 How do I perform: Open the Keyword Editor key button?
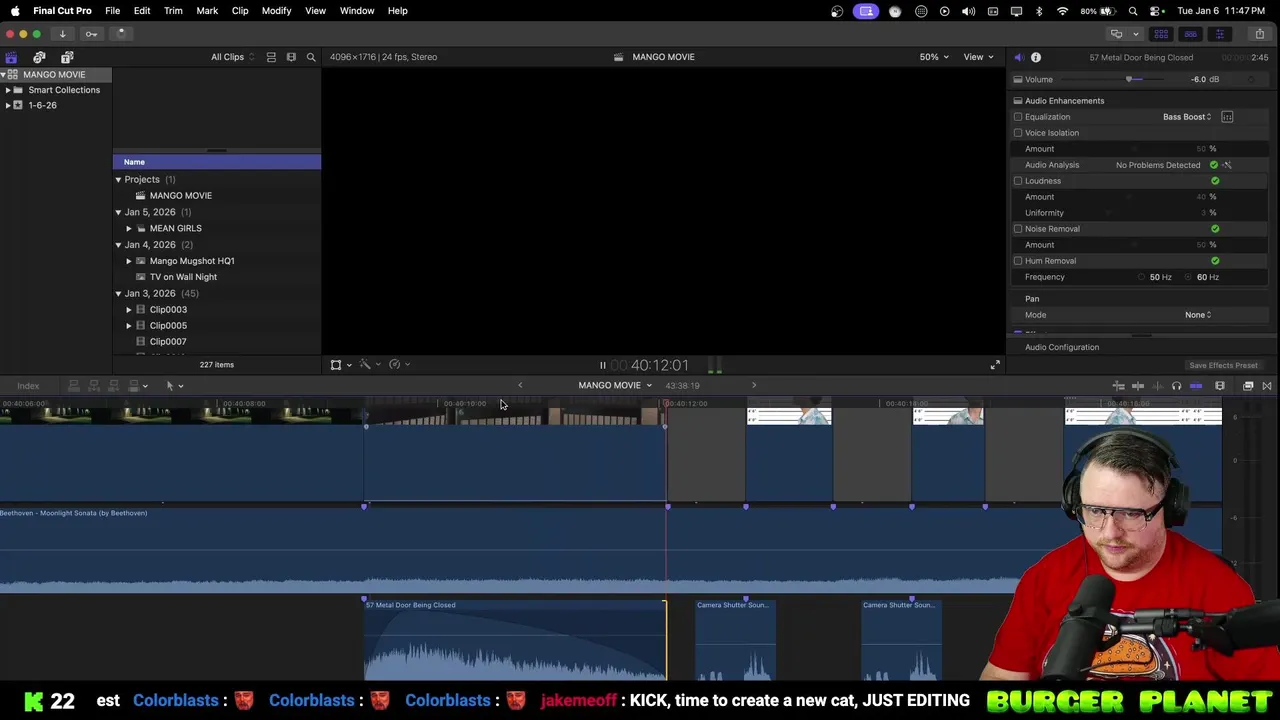coord(91,33)
